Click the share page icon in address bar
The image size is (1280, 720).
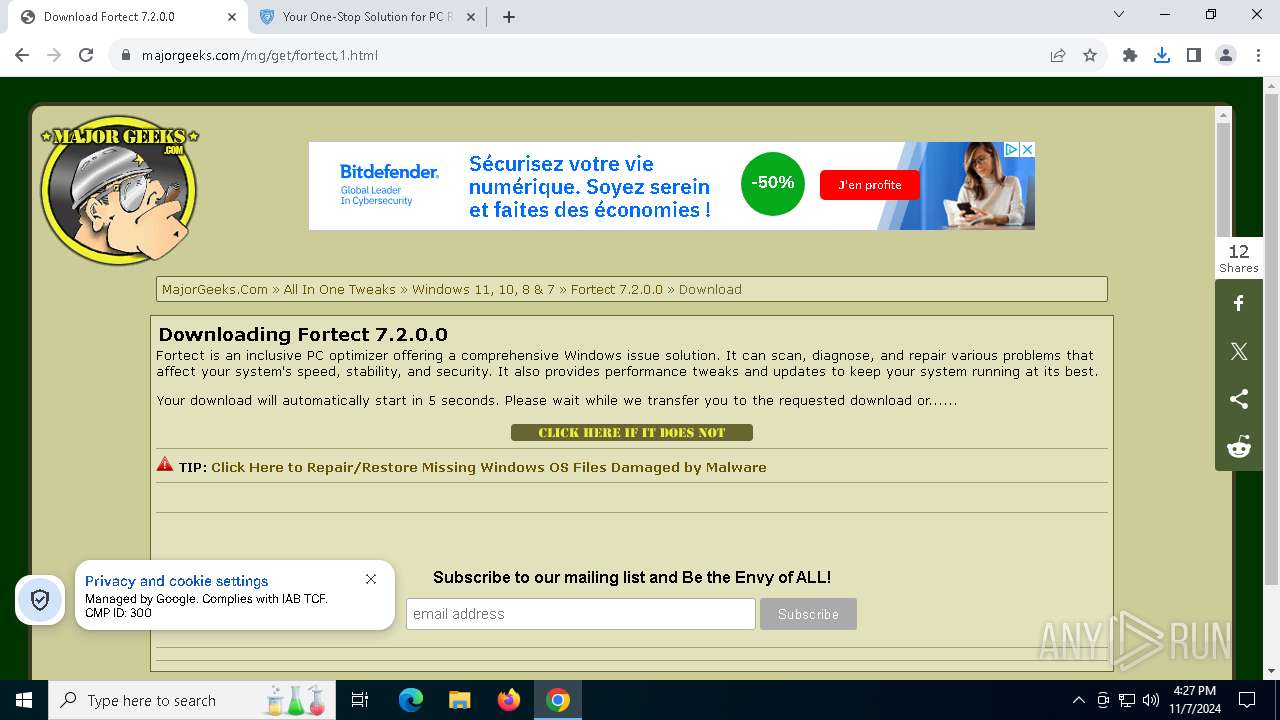pyautogui.click(x=1058, y=55)
